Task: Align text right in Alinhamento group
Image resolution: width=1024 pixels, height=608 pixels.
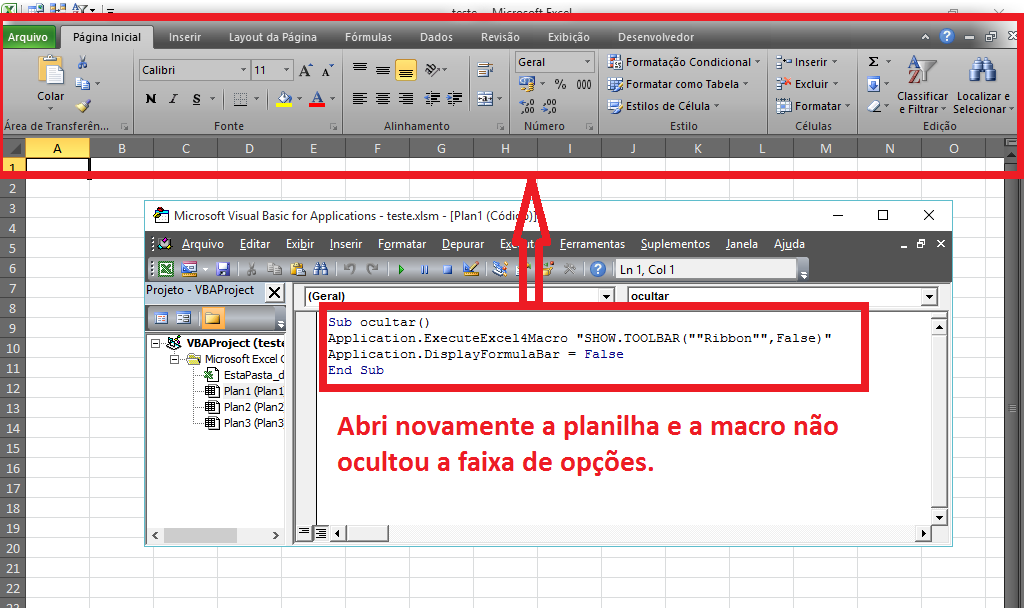Action: point(406,99)
